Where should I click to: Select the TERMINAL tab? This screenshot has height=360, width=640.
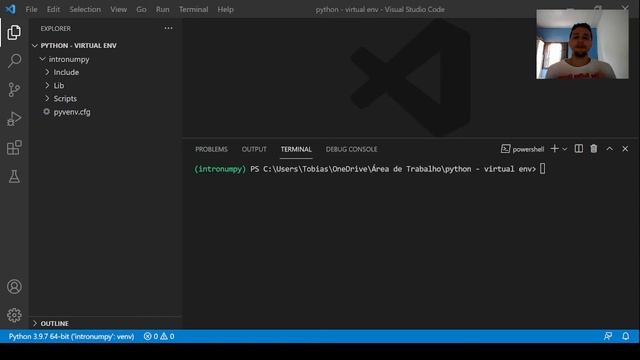296,149
